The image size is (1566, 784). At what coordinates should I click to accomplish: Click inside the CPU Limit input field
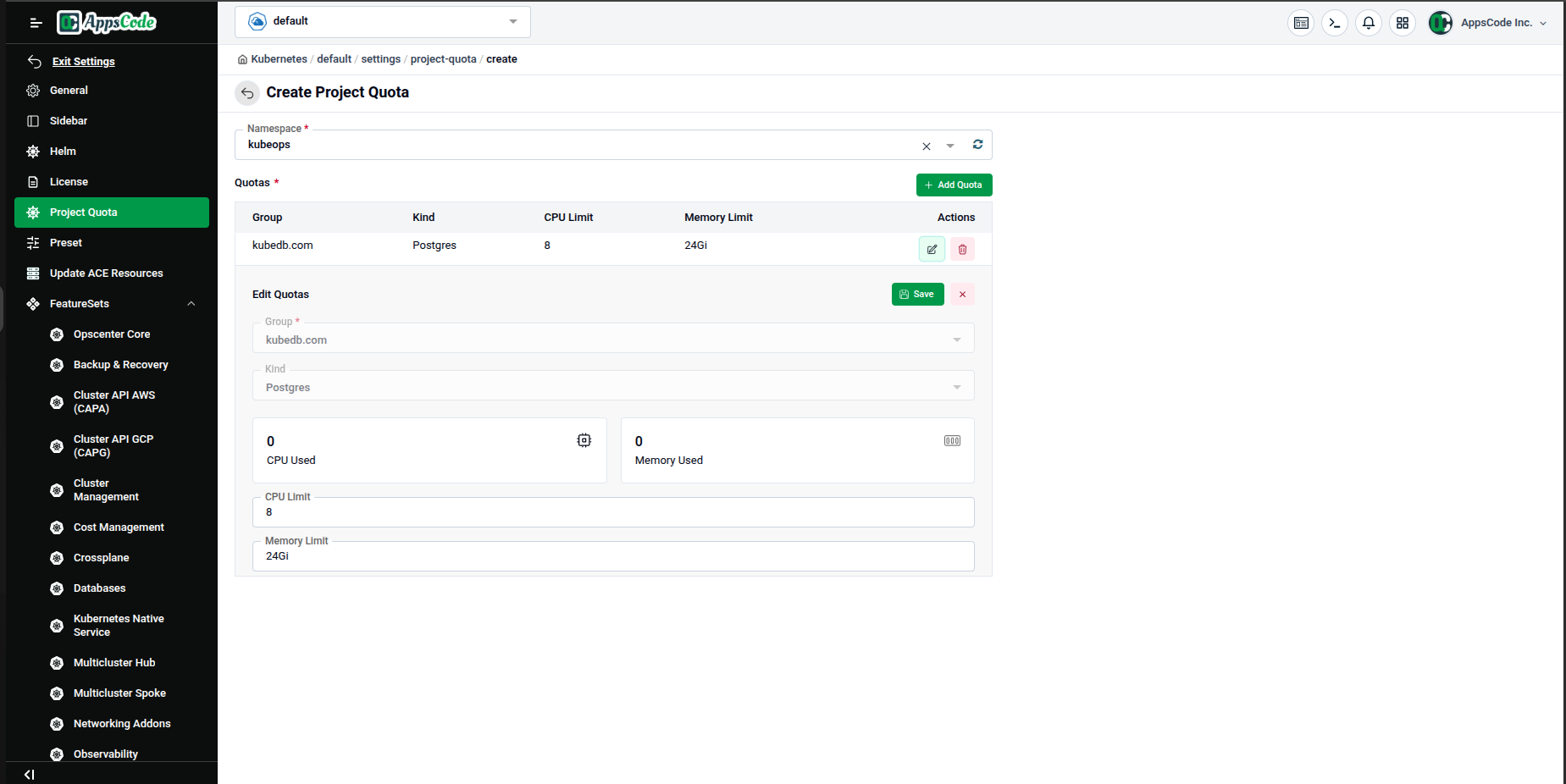613,512
